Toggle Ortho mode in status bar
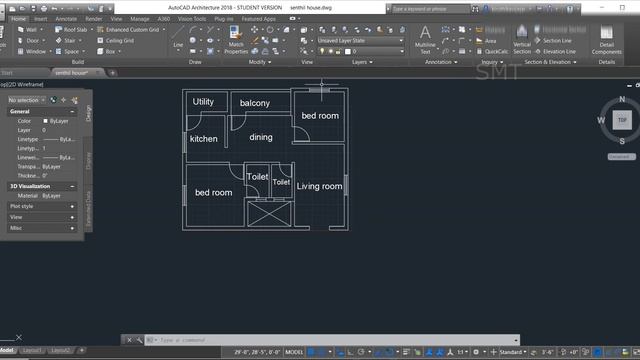 351,352
